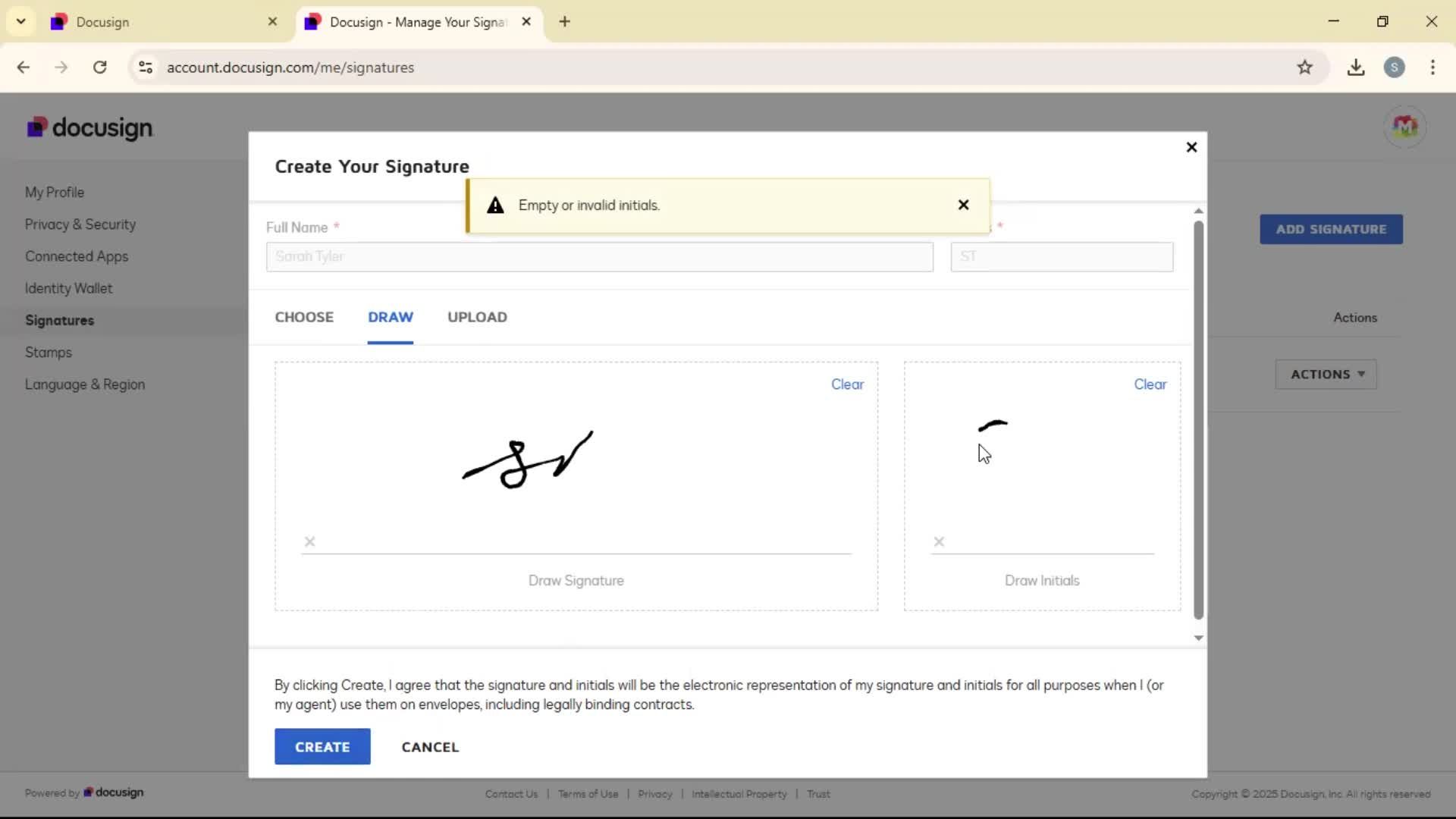
Task: Open the Privacy footer link
Action: [x=655, y=794]
